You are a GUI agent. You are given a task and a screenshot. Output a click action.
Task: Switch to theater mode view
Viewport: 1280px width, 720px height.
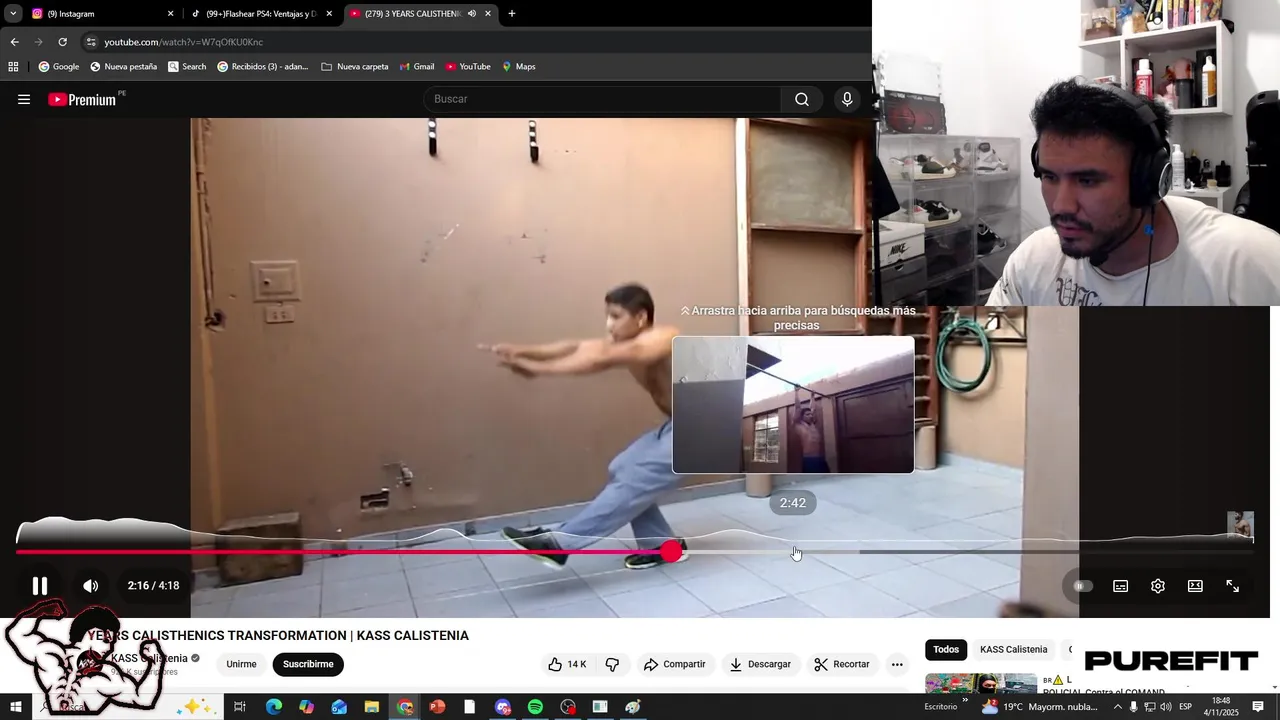[1195, 586]
